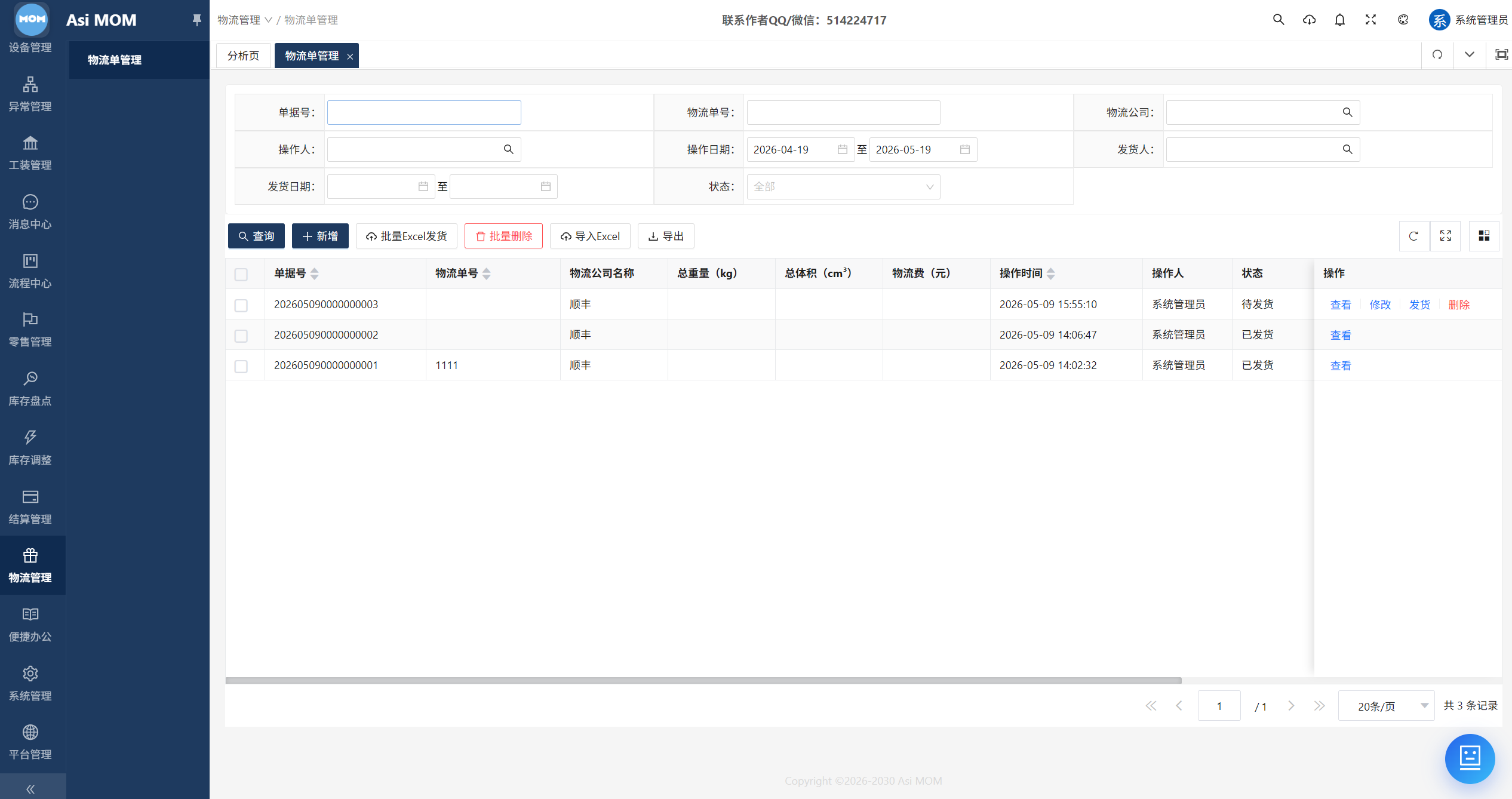
Task: Open 系统管理 in the sidebar
Action: click(x=30, y=684)
